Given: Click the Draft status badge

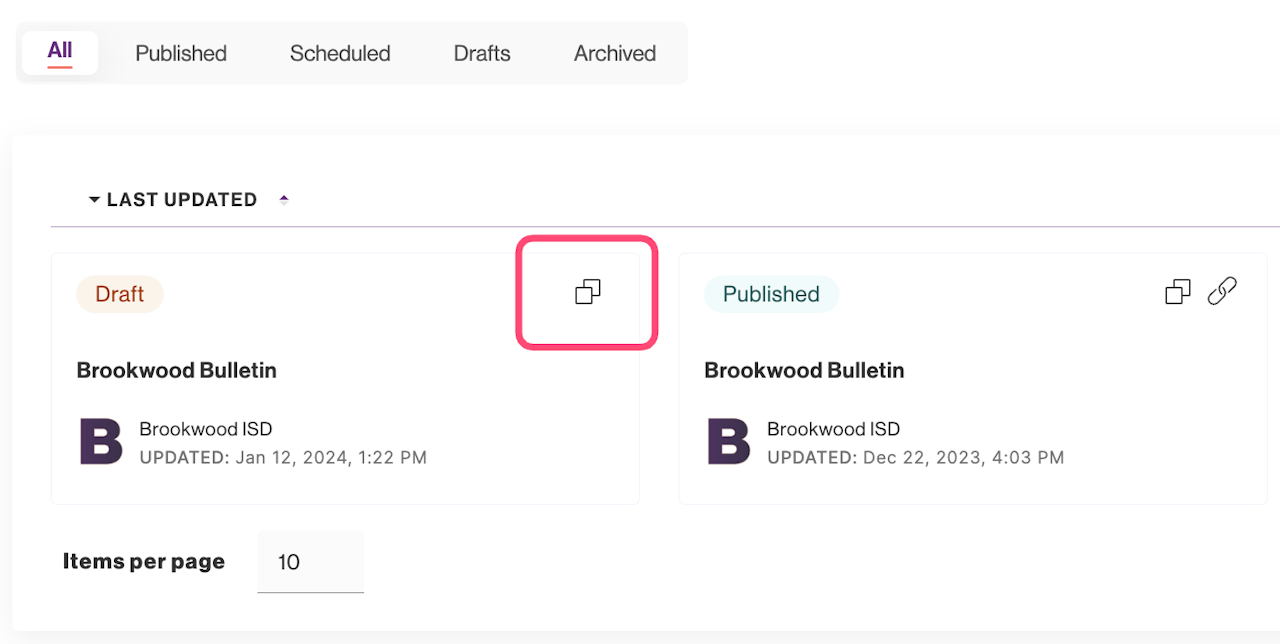Looking at the screenshot, I should [119, 294].
